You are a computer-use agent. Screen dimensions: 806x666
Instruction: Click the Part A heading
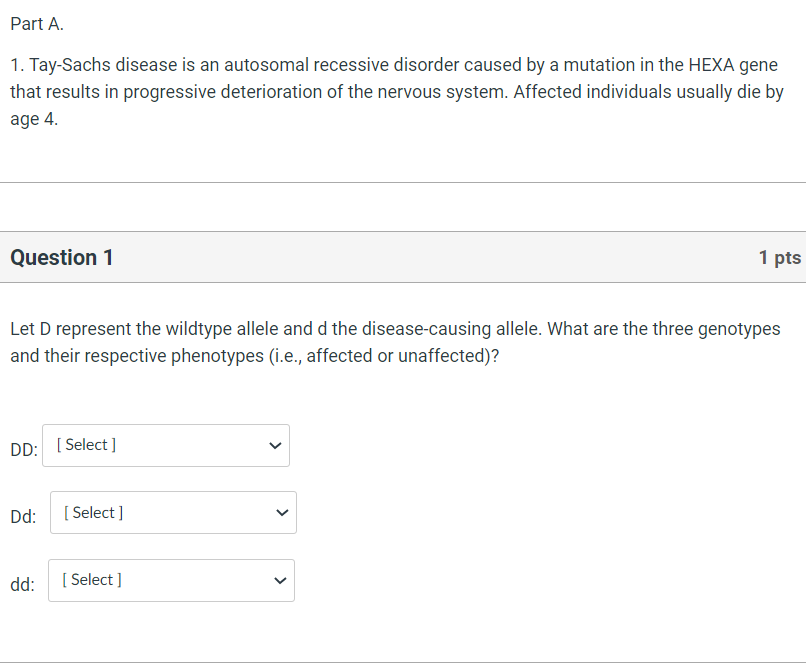(x=36, y=23)
